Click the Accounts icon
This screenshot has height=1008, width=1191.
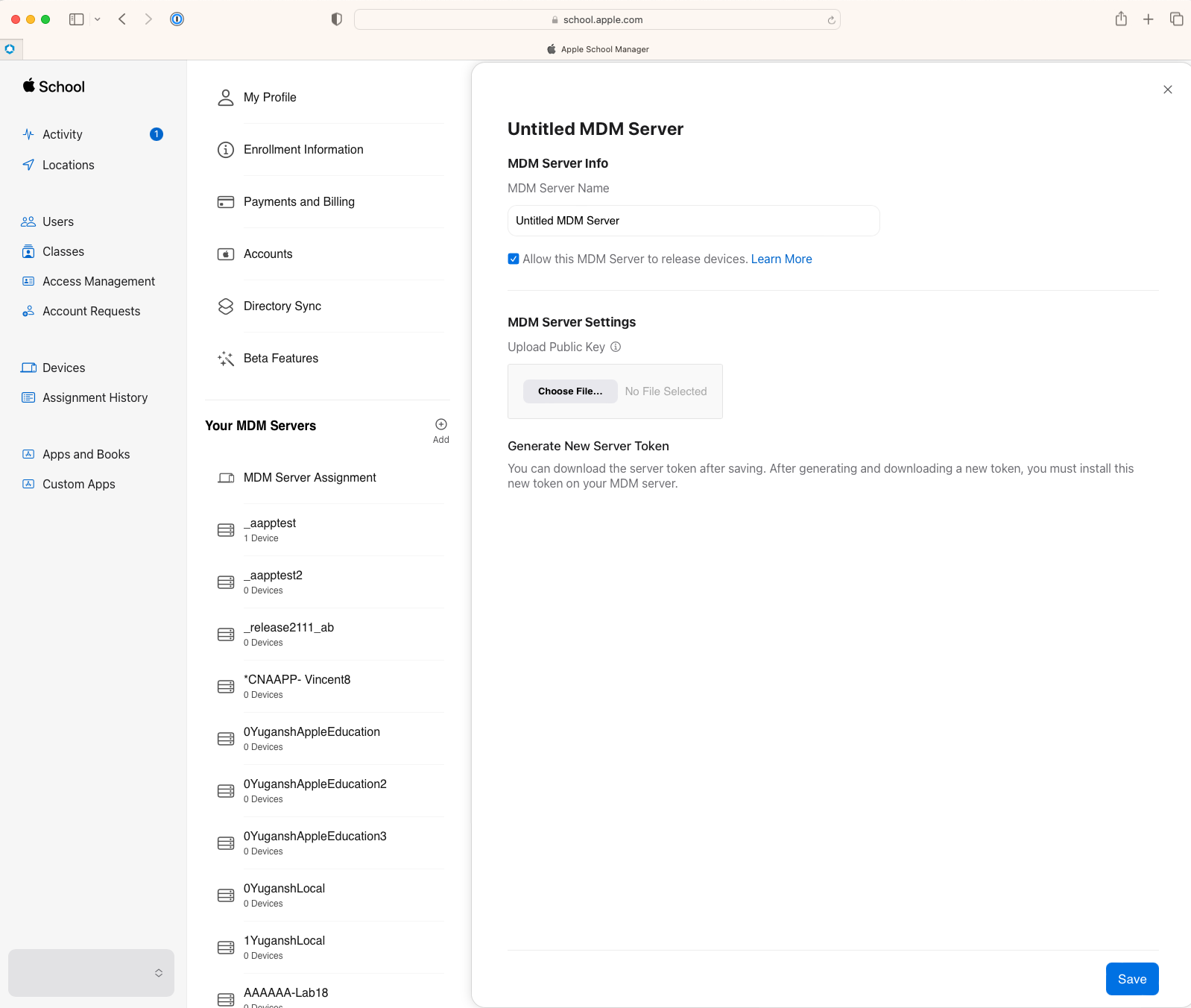pyautogui.click(x=226, y=254)
